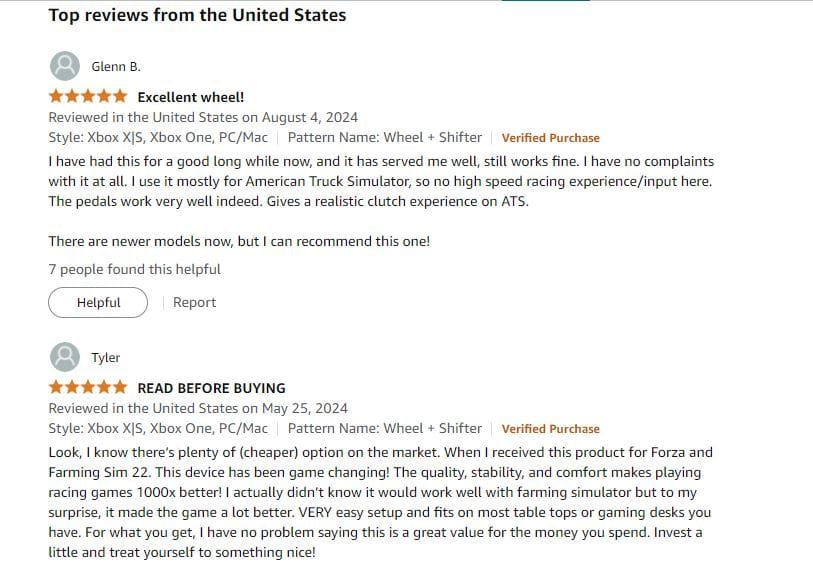Image resolution: width=813 pixels, height=566 pixels.
Task: Click the five-star rating on READ BEFORE BUYING review
Action: (88, 387)
